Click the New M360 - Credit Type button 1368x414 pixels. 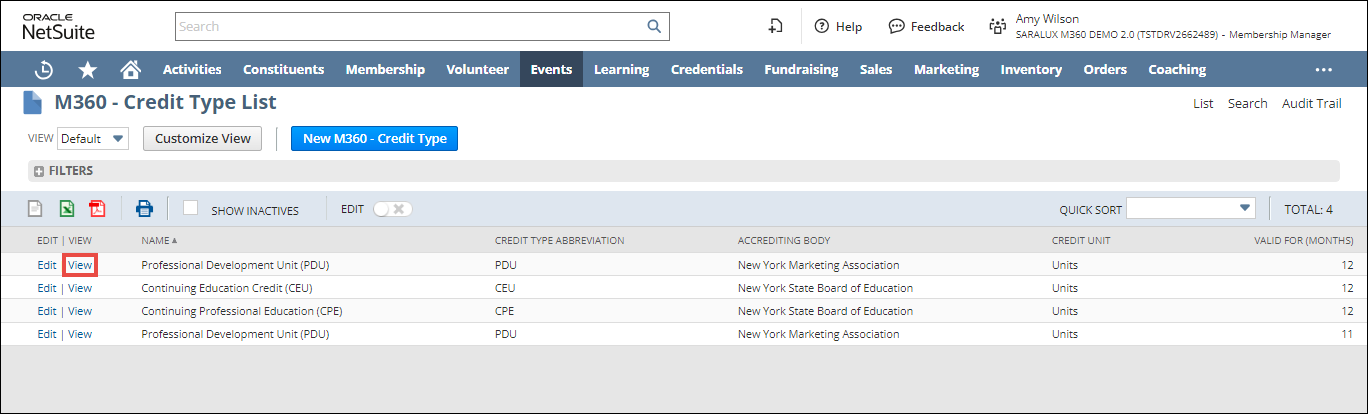click(374, 139)
